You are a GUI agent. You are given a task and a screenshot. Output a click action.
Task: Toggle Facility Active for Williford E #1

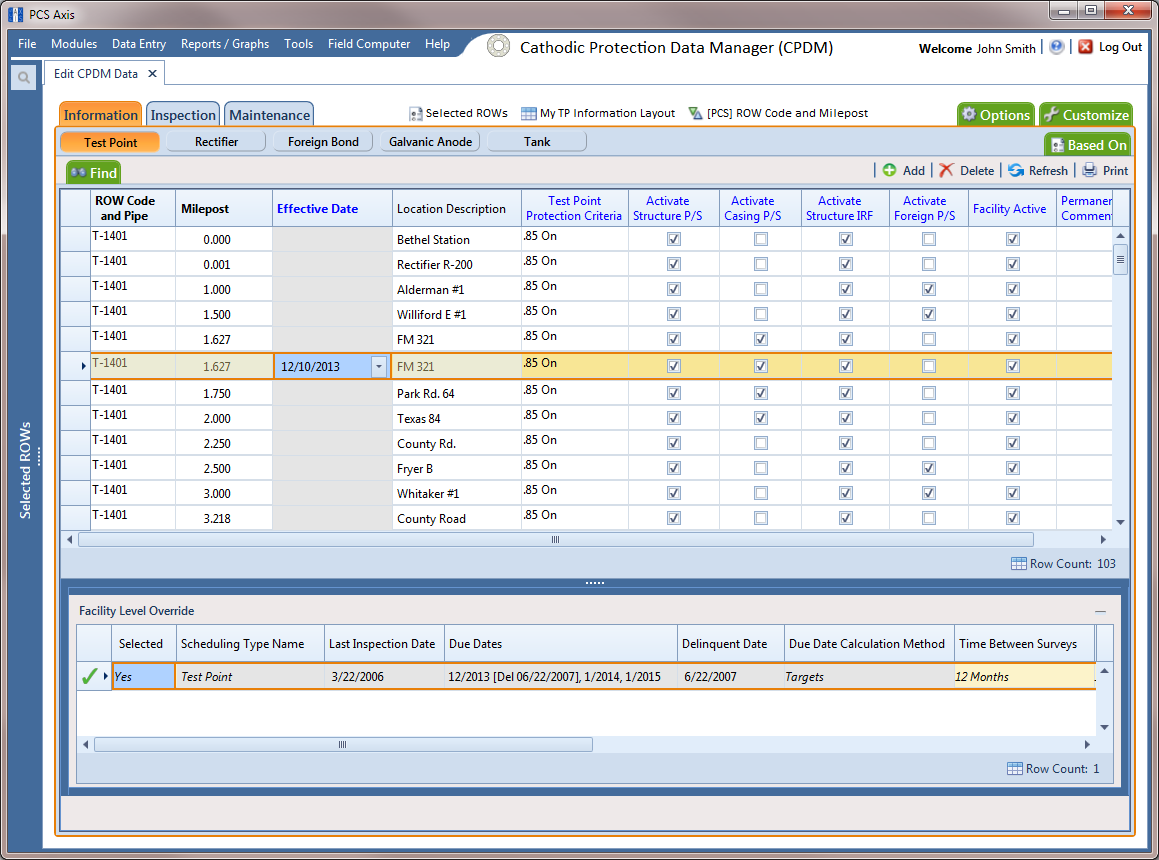(1013, 314)
